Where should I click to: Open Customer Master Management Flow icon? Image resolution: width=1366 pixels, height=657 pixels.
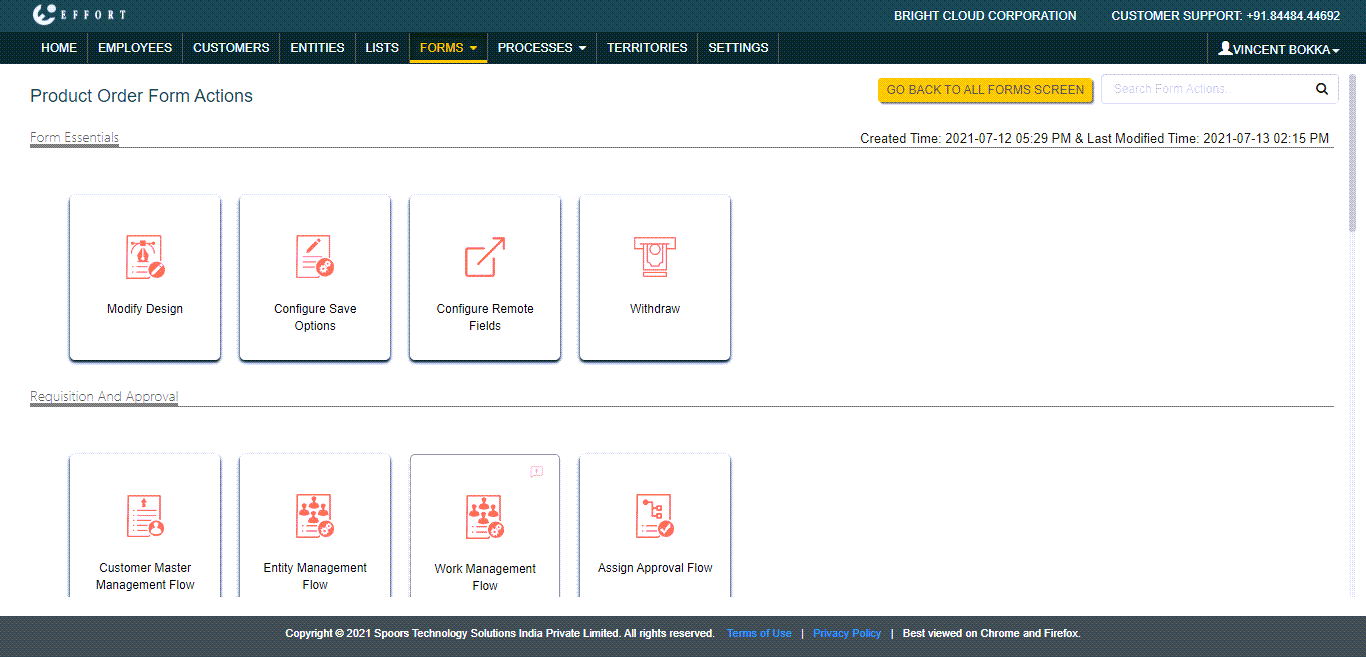[145, 517]
